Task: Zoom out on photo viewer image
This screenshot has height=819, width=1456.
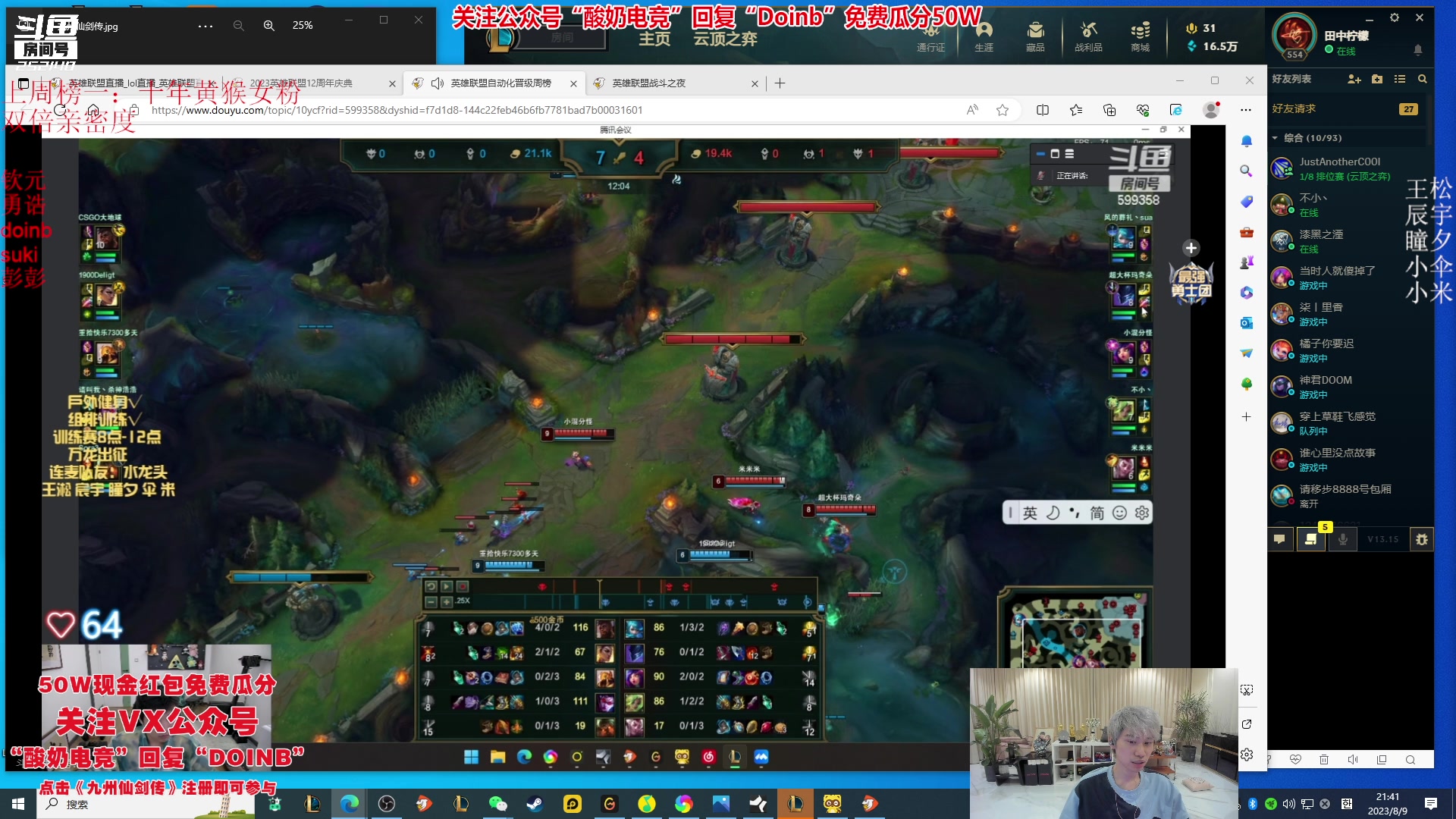Action: pos(238,26)
